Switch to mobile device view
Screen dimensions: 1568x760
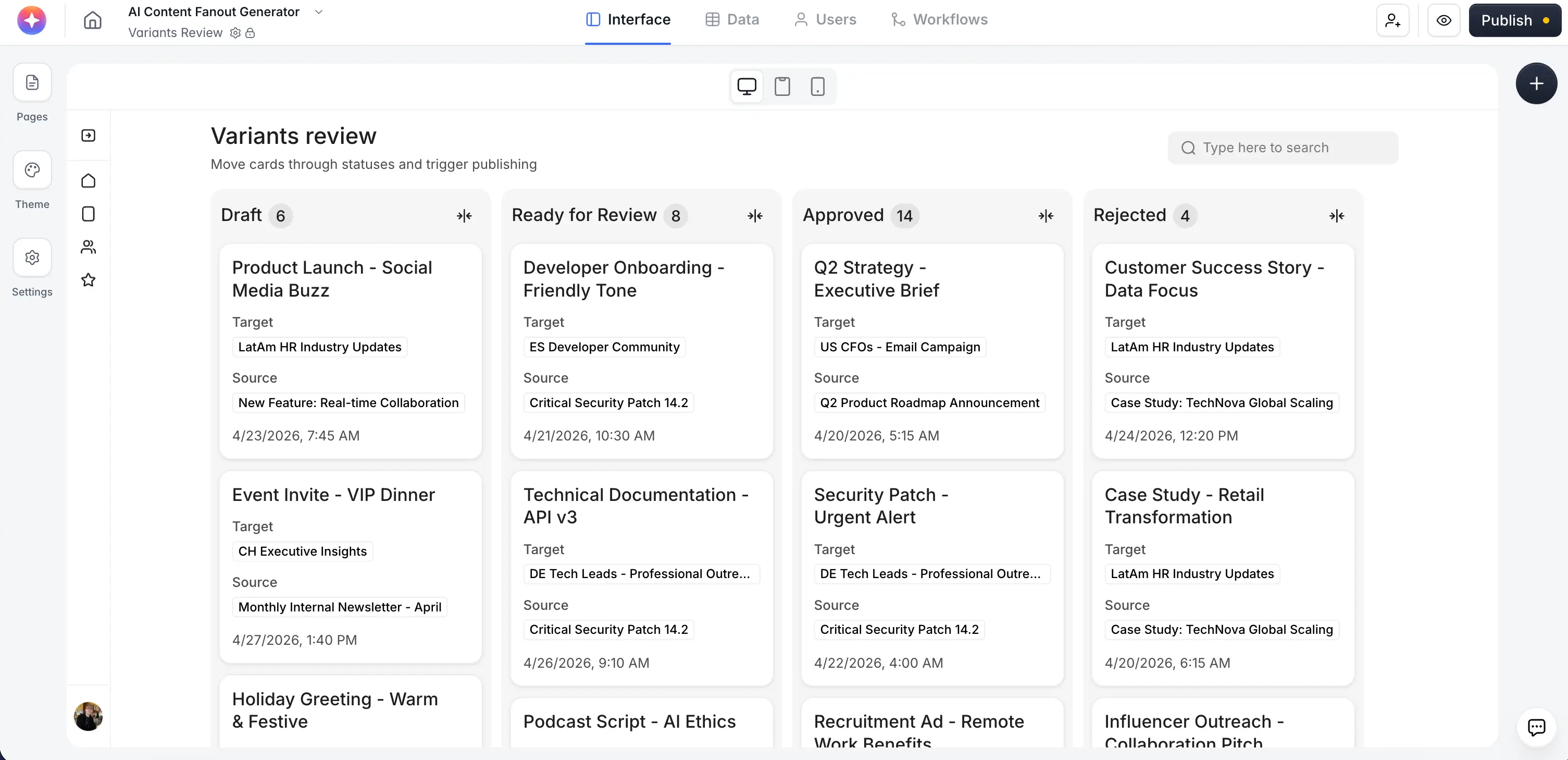817,87
